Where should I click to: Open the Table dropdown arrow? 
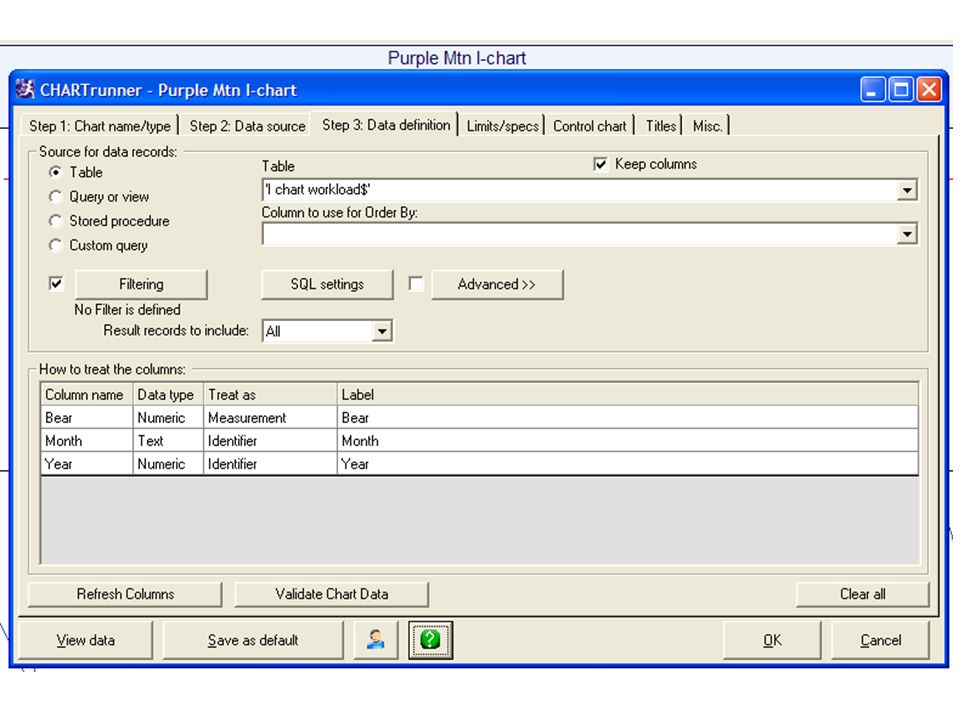click(907, 190)
